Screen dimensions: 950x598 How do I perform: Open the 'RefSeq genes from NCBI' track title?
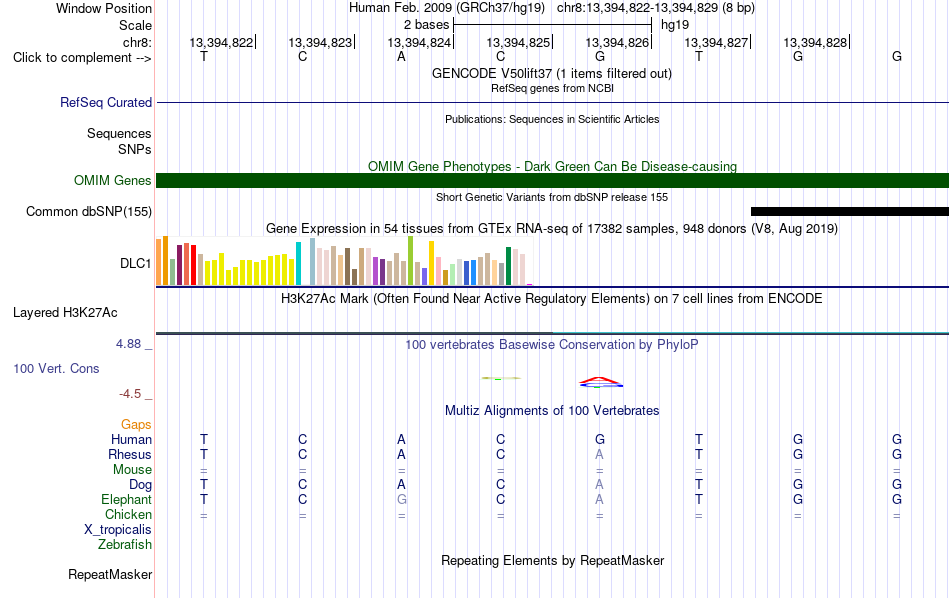pos(552,88)
